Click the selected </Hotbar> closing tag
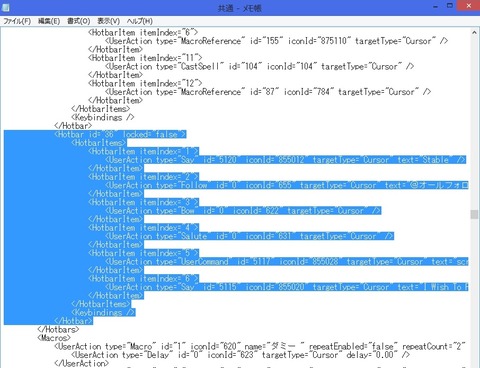The width and height of the screenshot is (480, 368). point(73,321)
